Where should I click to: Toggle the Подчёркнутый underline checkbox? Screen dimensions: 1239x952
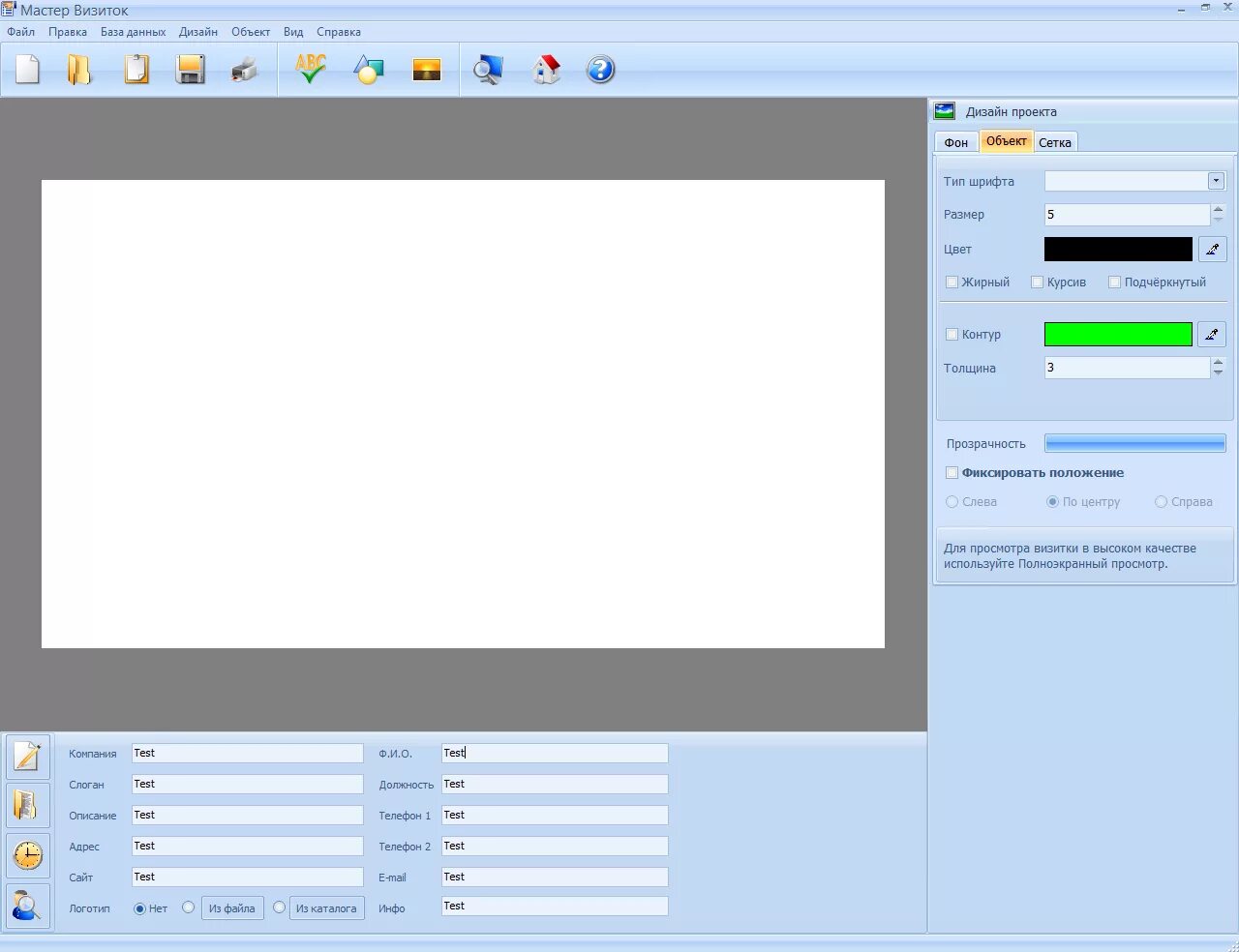(x=1114, y=283)
